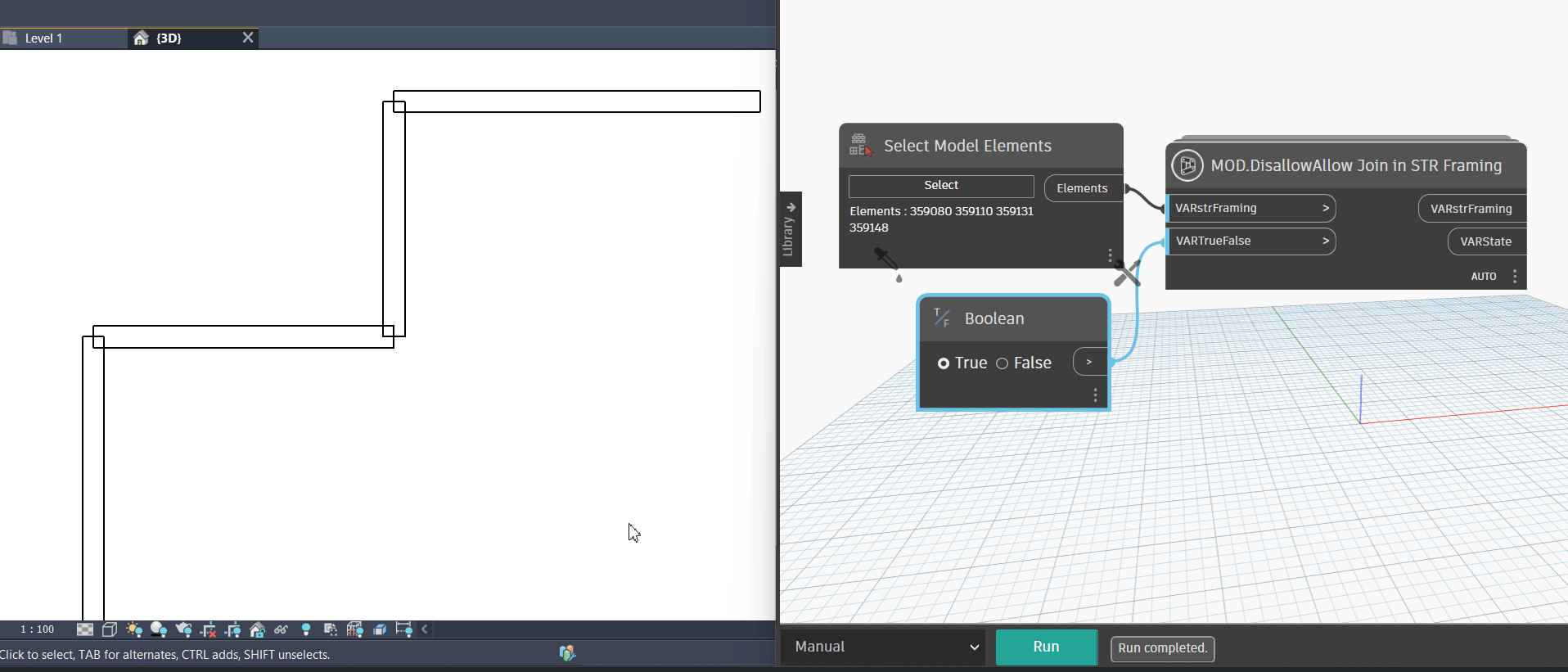This screenshot has height=672, width=1568.
Task: Open the Visual Style cube icon
Action: point(110,629)
